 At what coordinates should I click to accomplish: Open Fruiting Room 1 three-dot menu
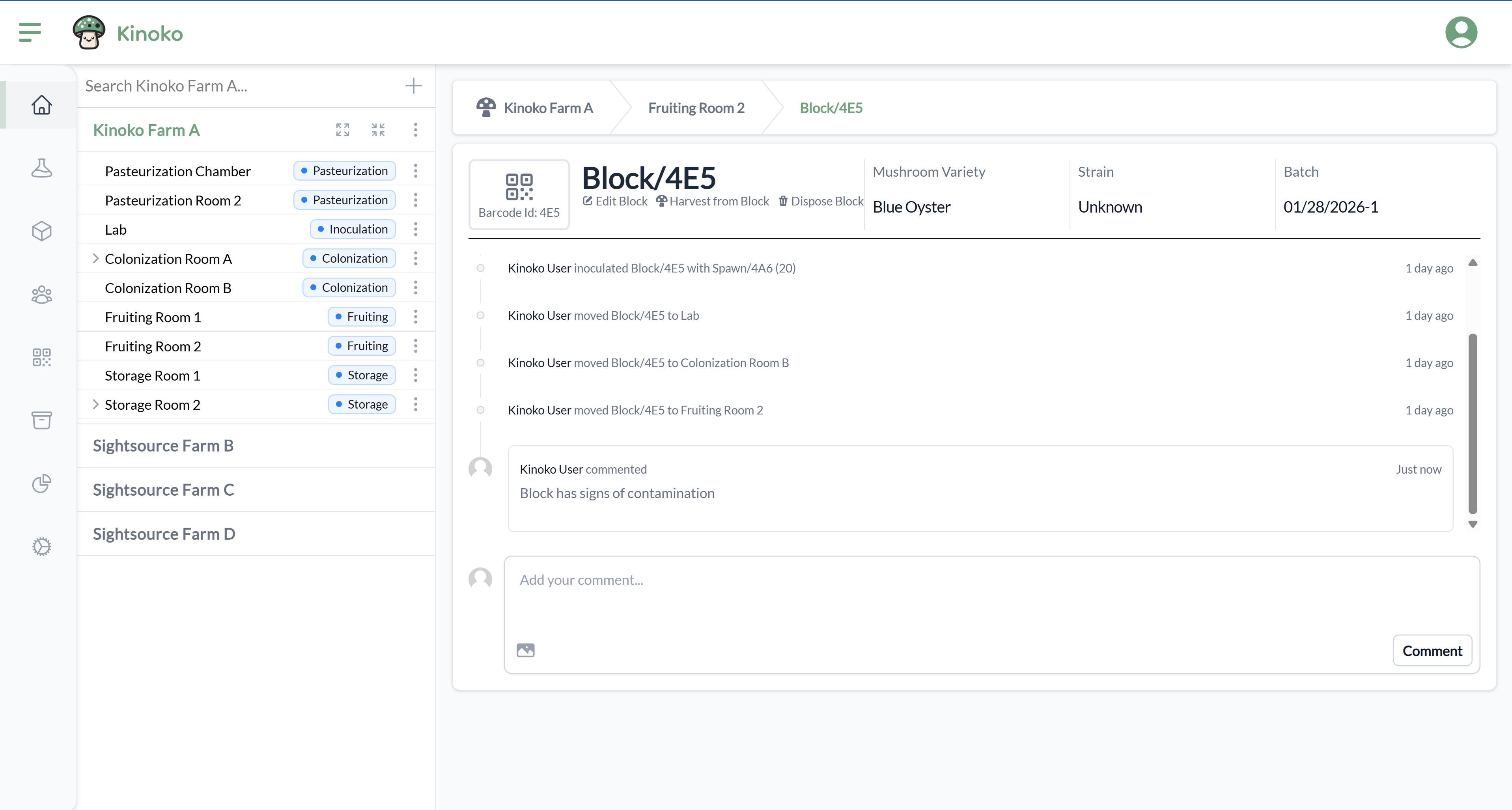pyautogui.click(x=416, y=317)
